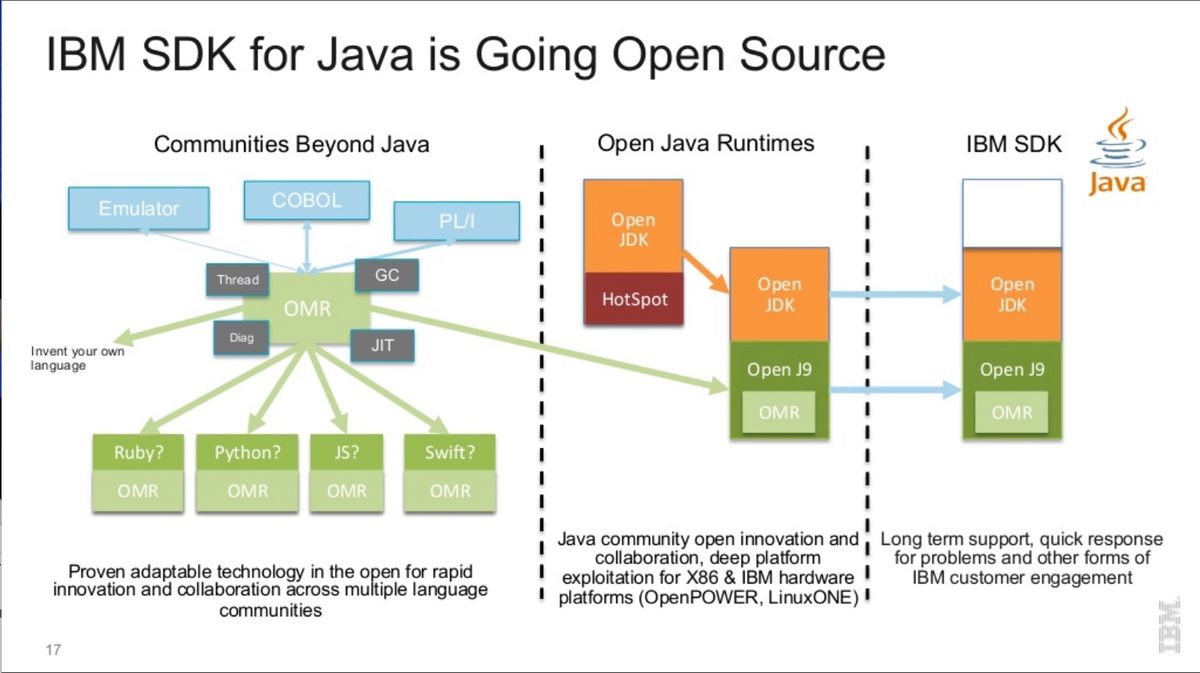
Task: Click the OMR central block diagram
Action: pyautogui.click(x=307, y=309)
